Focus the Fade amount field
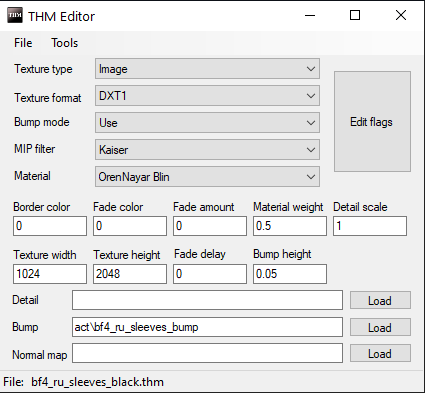The width and height of the screenshot is (425, 393). (210, 226)
